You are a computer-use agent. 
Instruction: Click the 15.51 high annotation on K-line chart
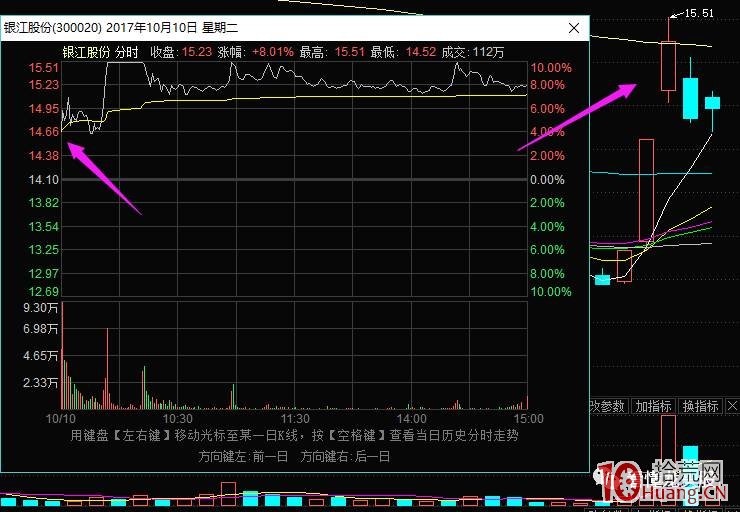click(x=698, y=13)
